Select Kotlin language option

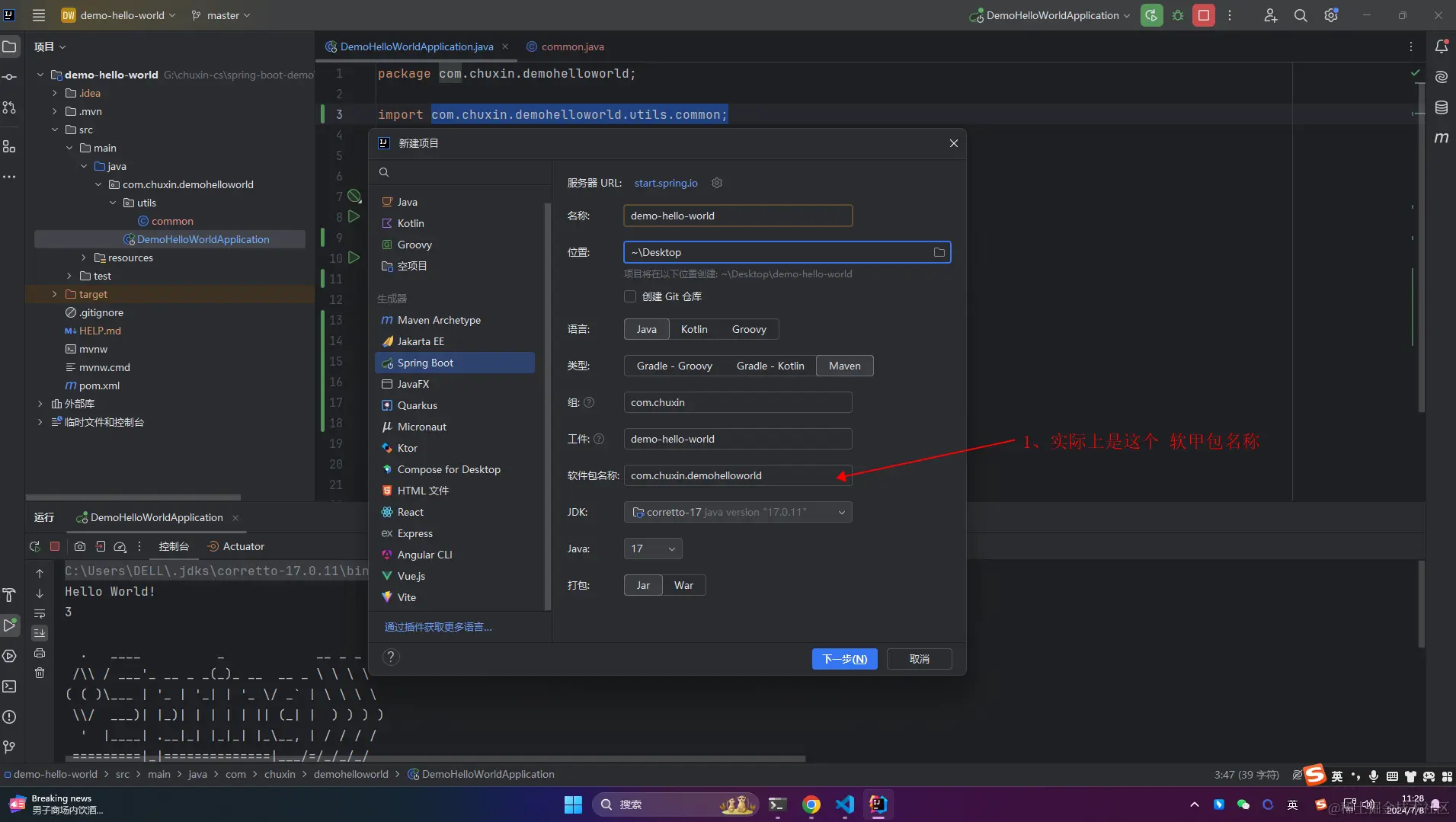[x=694, y=329]
